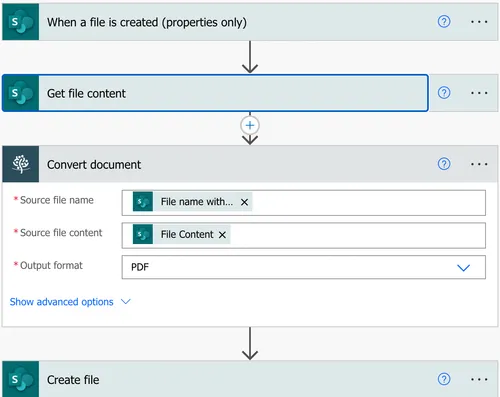Insert a new step with the plus button
This screenshot has width=500, height=397.
pos(250,125)
